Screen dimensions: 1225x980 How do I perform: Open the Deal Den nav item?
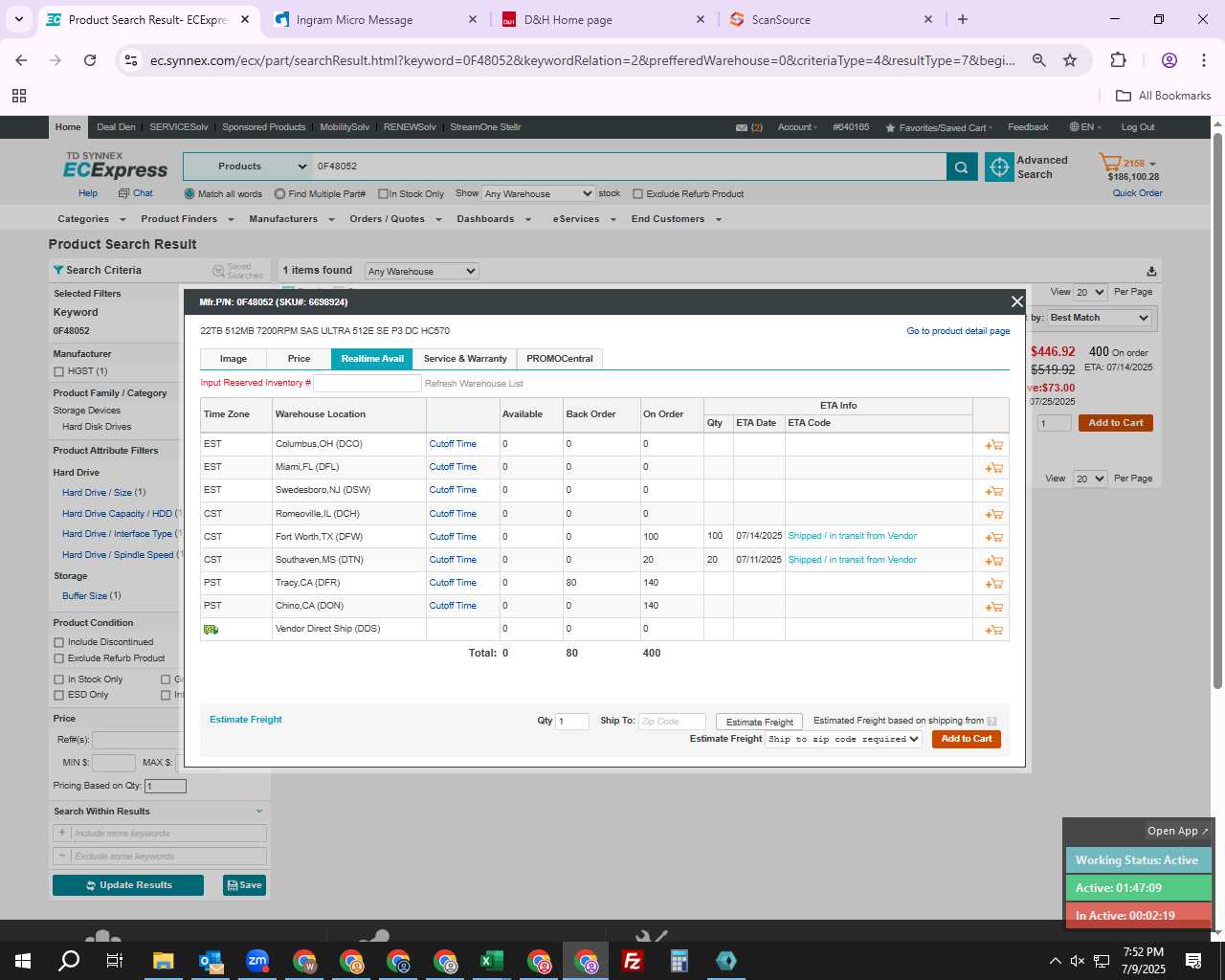pyautogui.click(x=116, y=127)
